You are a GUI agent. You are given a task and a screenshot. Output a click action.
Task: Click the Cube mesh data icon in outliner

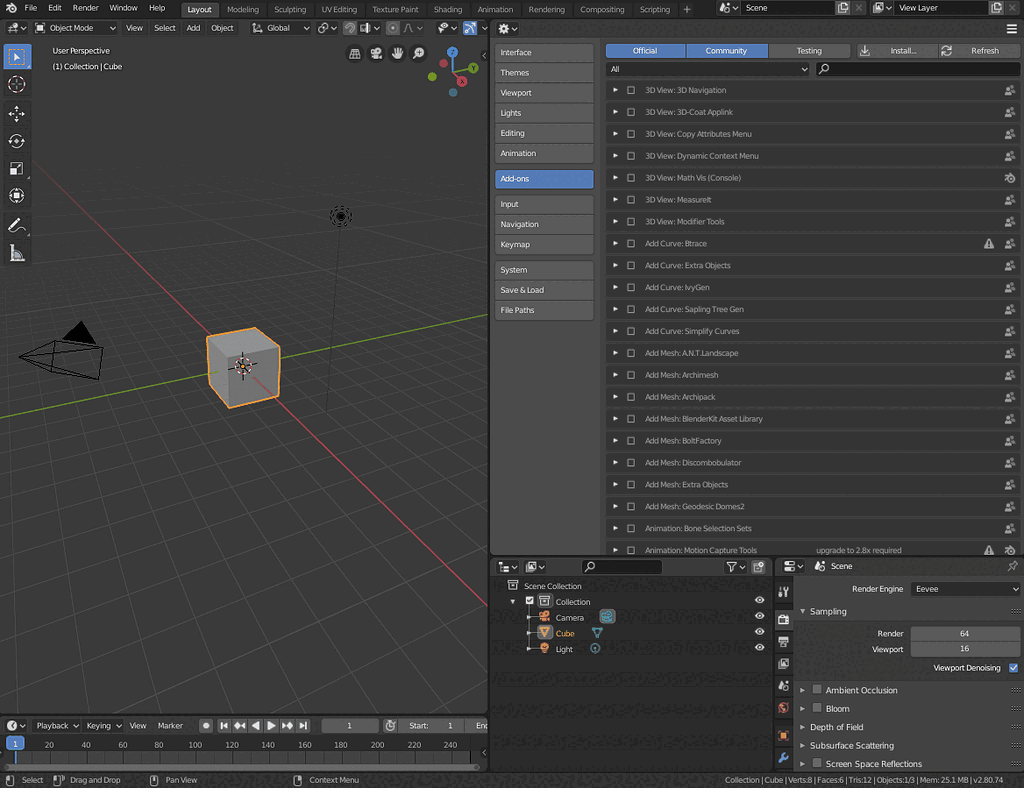tap(597, 633)
